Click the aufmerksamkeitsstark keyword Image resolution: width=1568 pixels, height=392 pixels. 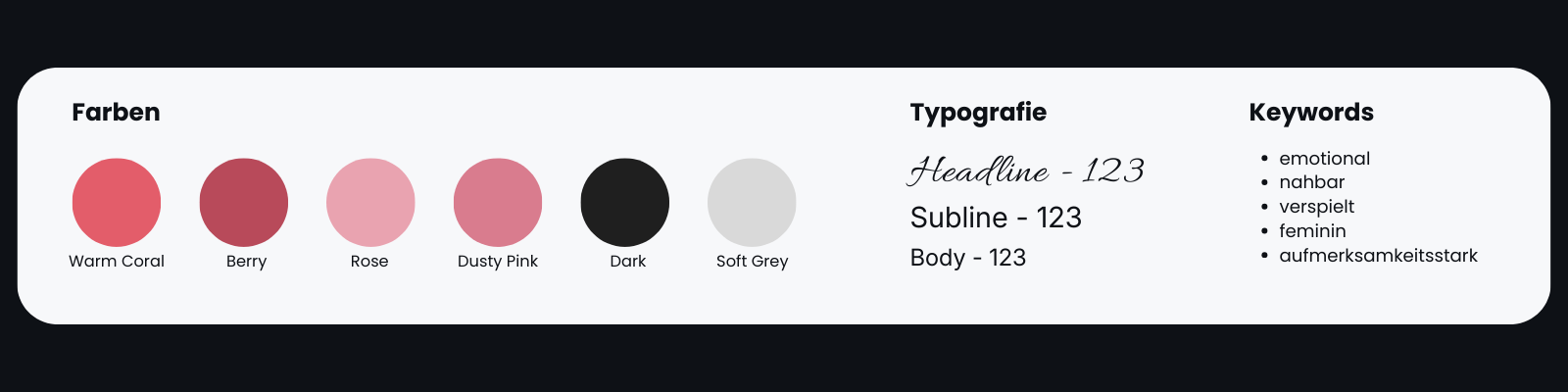click(x=1378, y=256)
